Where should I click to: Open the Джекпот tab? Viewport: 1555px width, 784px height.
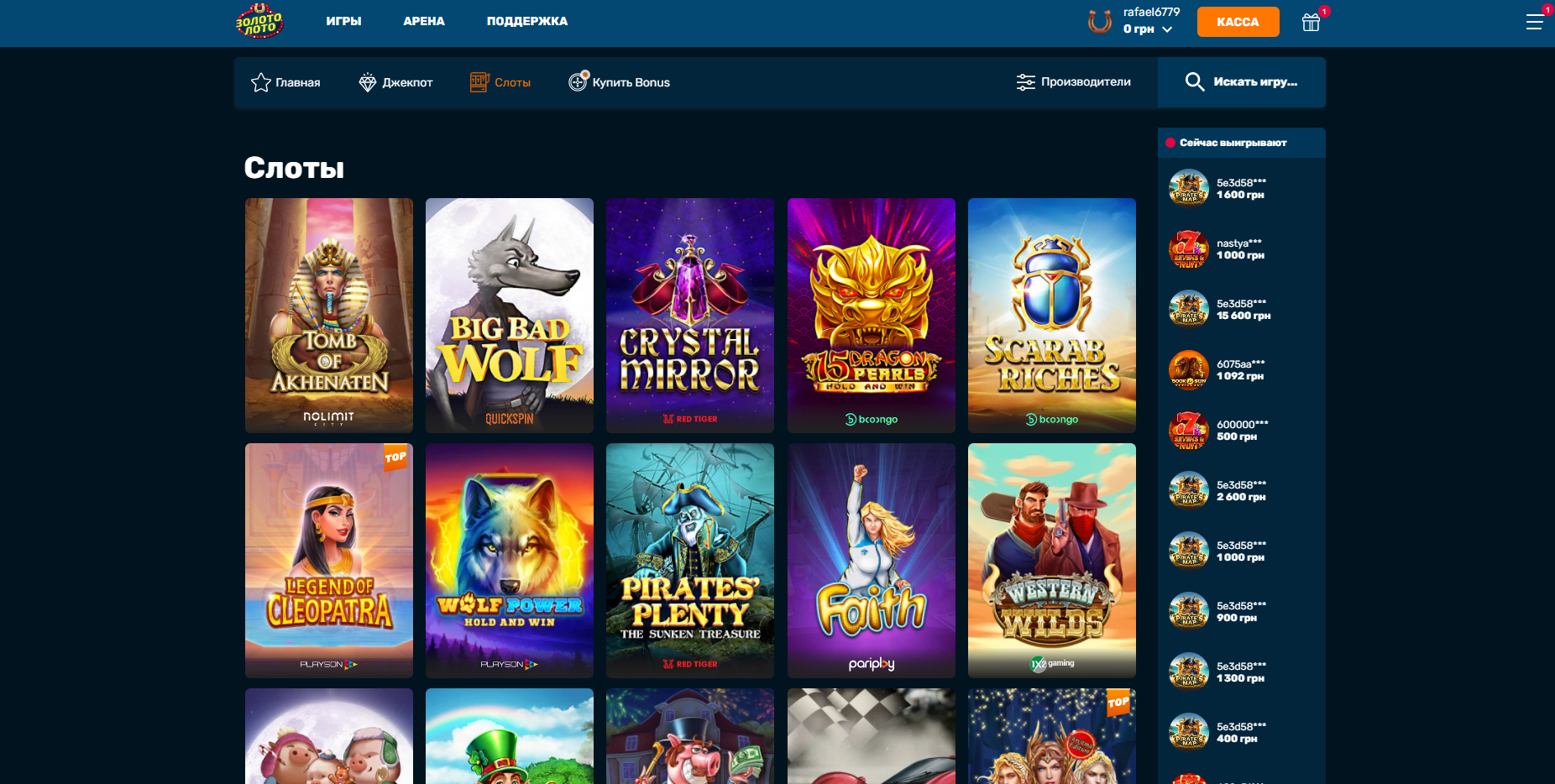pyautogui.click(x=395, y=82)
